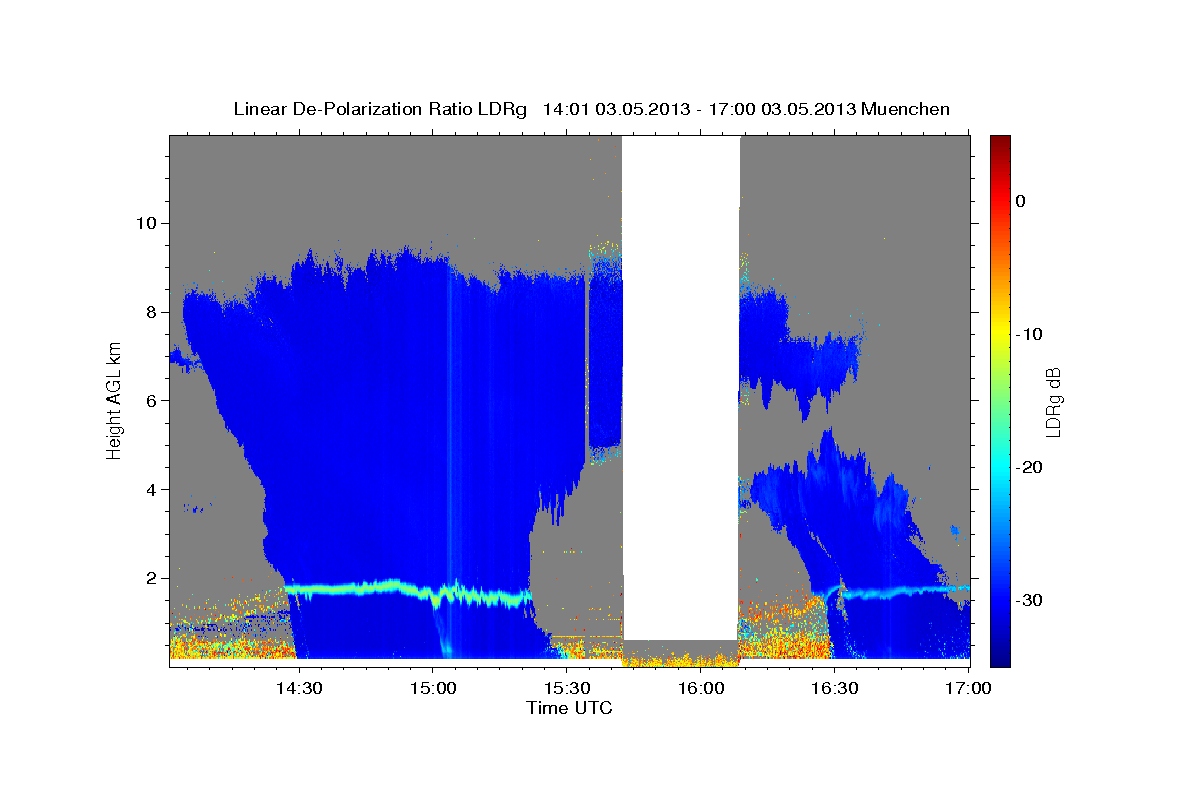This screenshot has height=800, width=1200.
Task: Click the plot title 'Linear De-Polarization Ratio LDRg'
Action: tap(380, 109)
